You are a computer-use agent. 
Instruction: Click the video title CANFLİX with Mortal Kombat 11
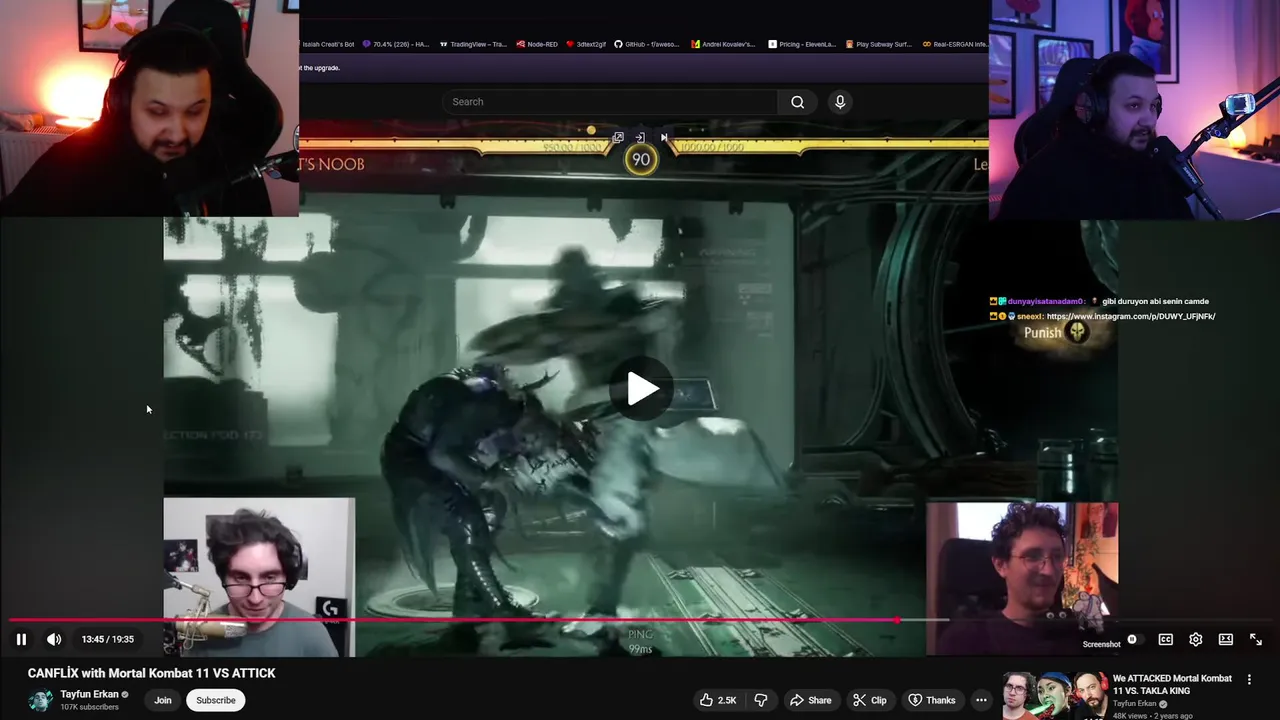point(152,673)
